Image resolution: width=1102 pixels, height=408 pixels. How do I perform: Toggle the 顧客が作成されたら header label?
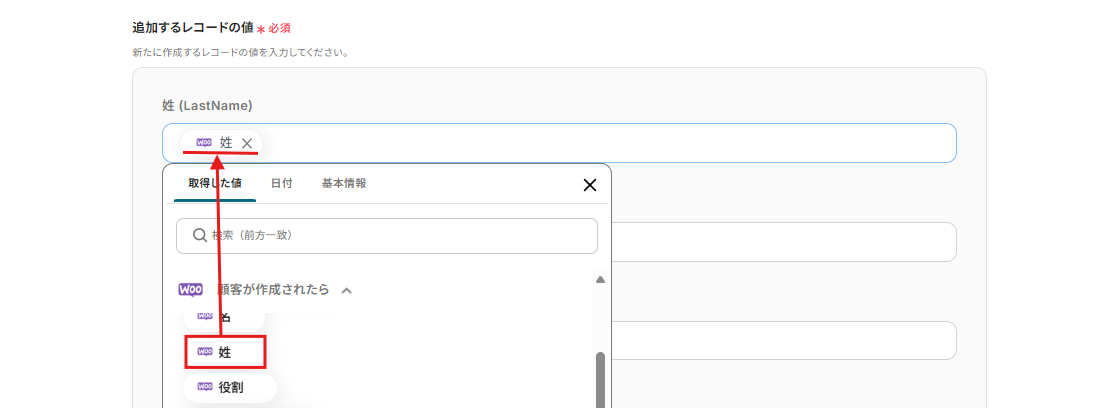pos(273,290)
